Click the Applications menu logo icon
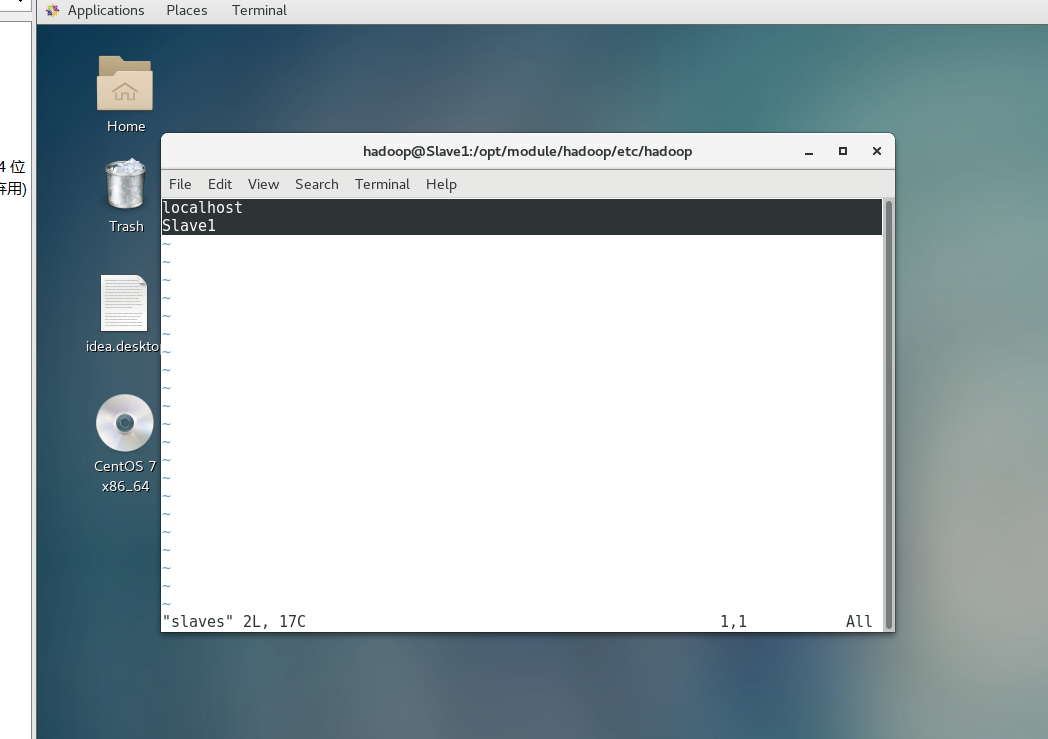This screenshot has width=1048, height=739. (x=53, y=11)
